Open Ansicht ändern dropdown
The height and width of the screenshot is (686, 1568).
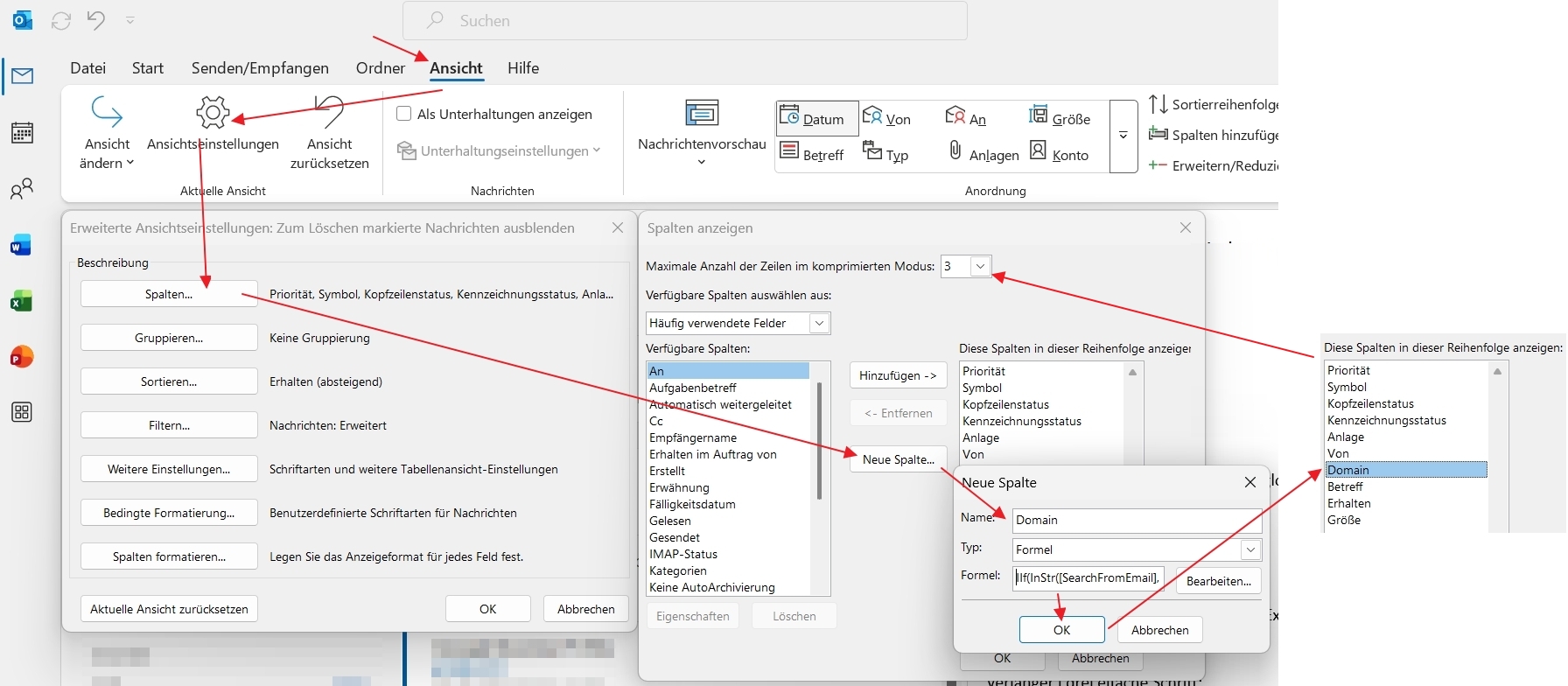click(x=107, y=133)
